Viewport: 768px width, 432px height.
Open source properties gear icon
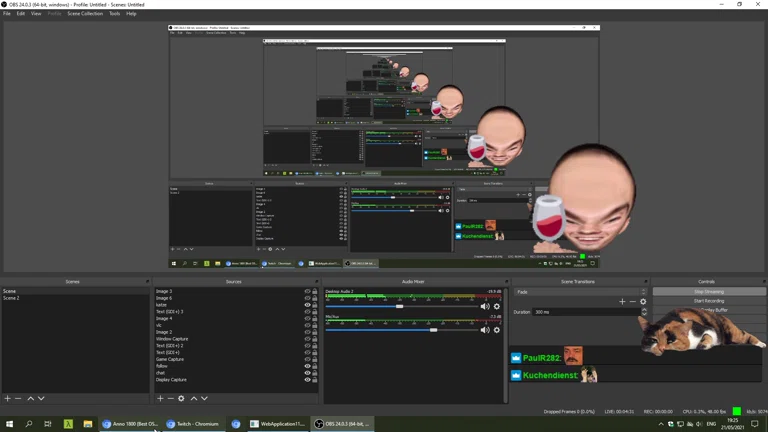point(181,398)
